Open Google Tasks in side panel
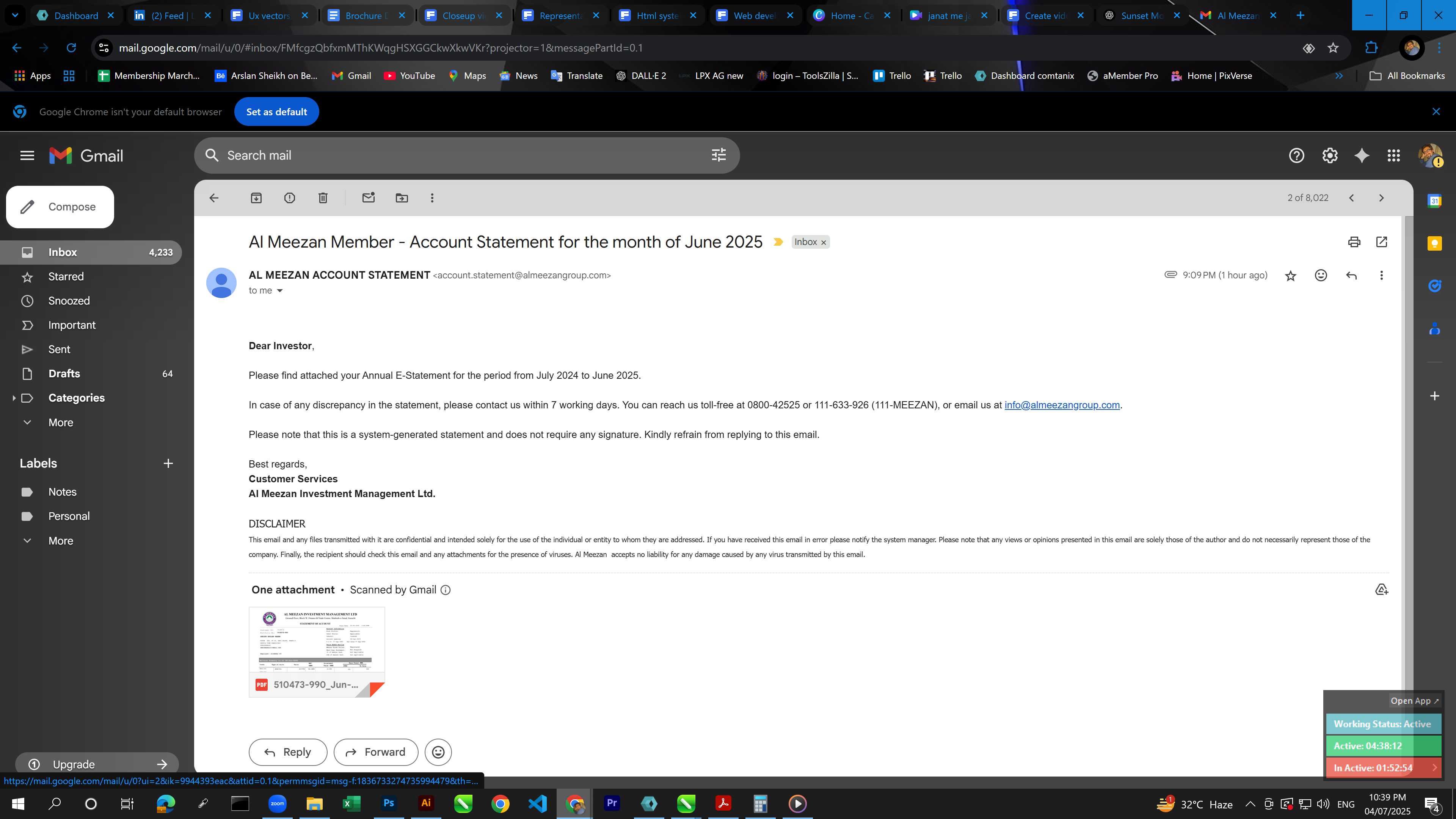 coord(1434,286)
